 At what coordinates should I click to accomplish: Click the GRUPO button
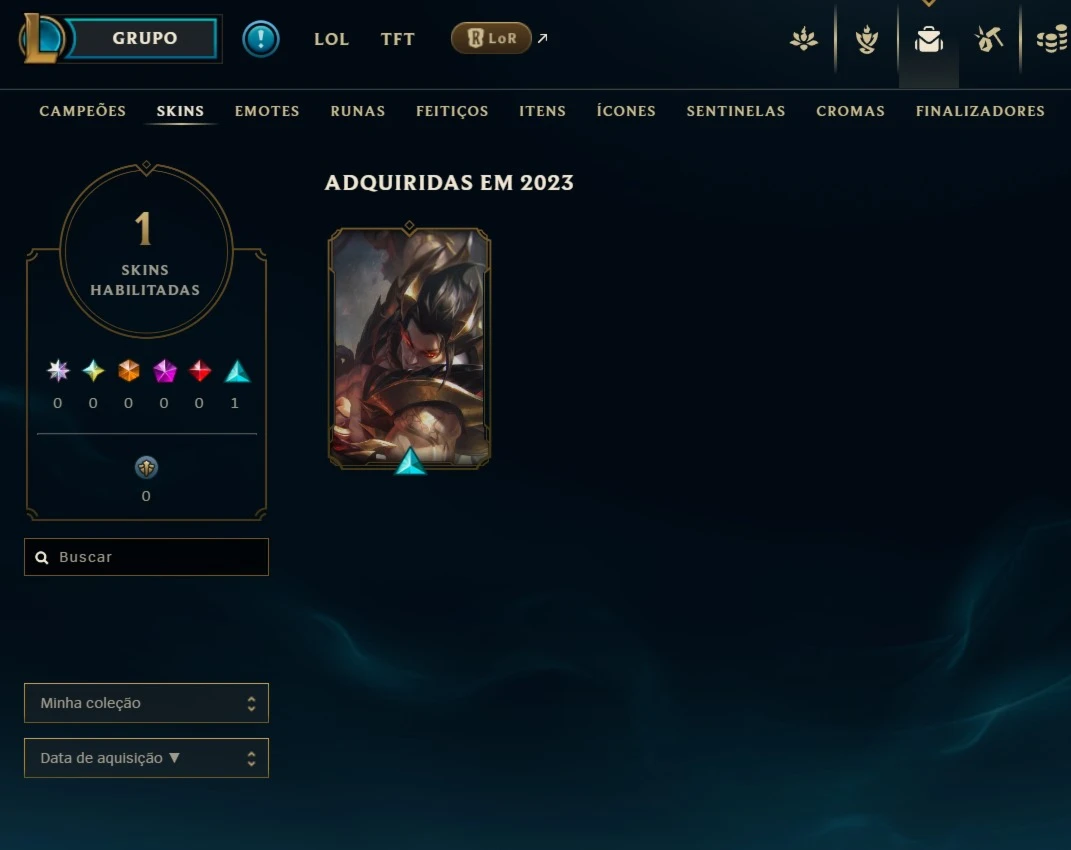pyautogui.click(x=144, y=38)
